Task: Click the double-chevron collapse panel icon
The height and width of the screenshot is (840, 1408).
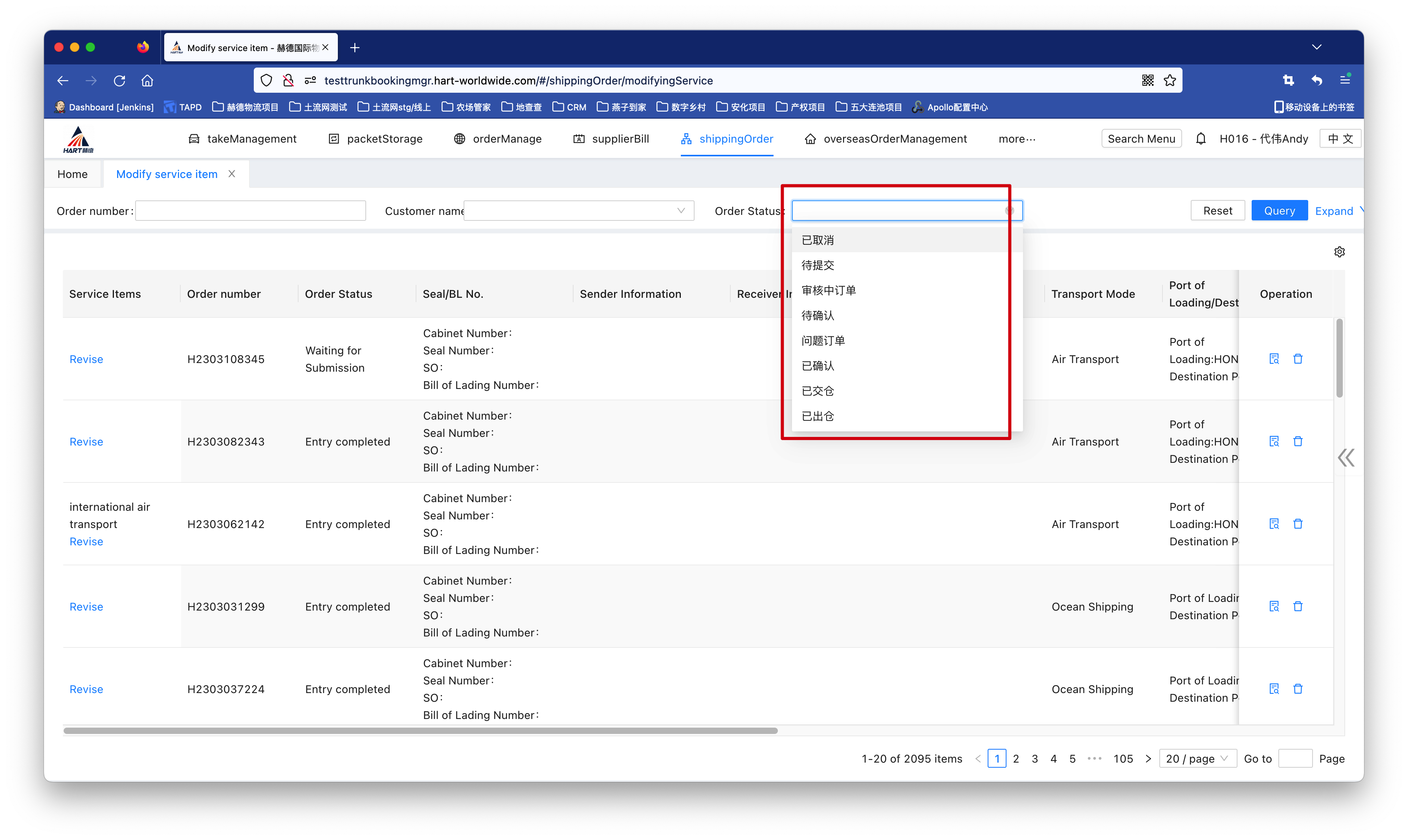Action: click(1346, 457)
